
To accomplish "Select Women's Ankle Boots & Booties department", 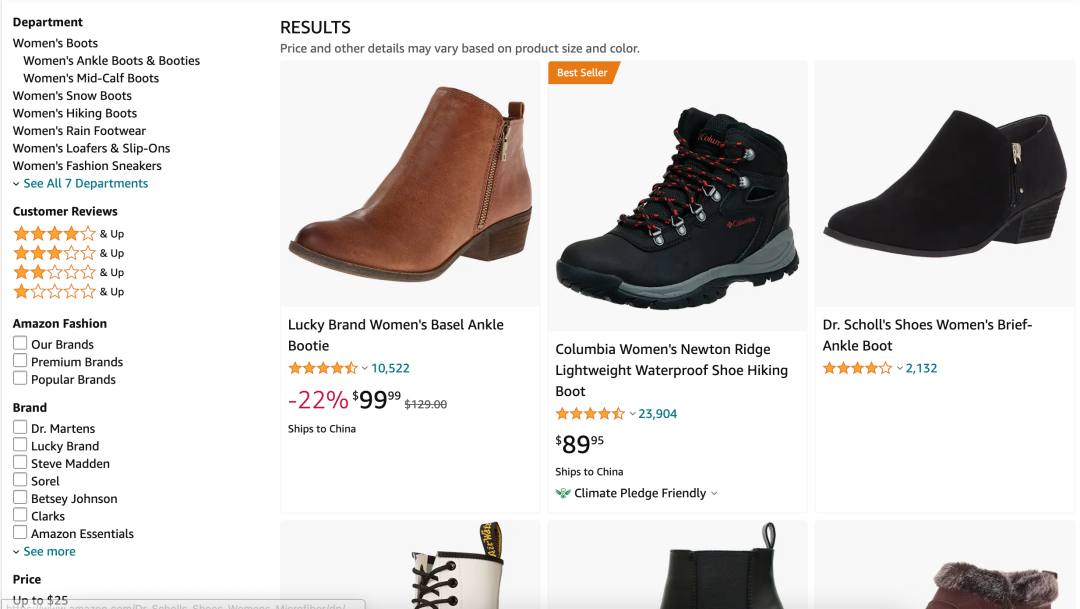I will pos(111,61).
